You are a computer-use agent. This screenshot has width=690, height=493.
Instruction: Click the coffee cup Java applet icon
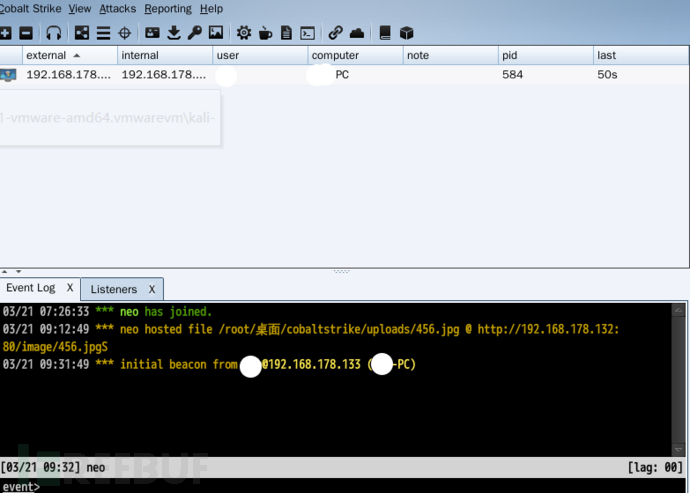tap(265, 33)
